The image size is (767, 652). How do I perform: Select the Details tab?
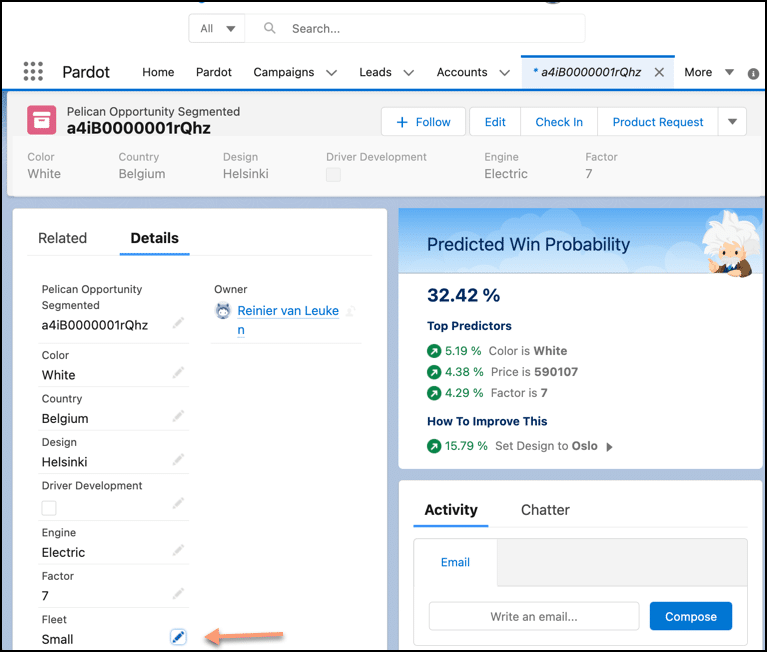tap(155, 238)
